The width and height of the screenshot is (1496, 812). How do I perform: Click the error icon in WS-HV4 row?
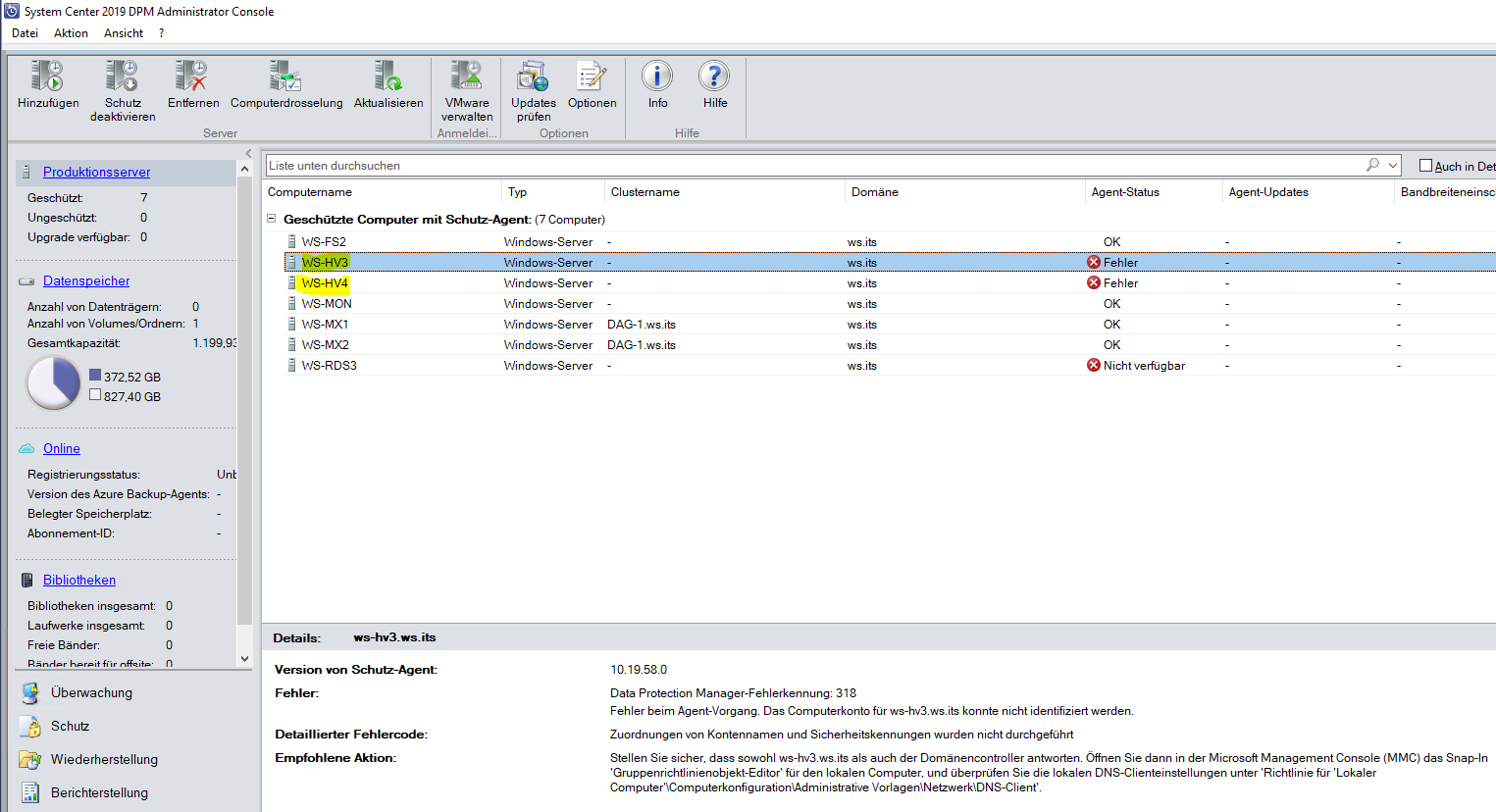click(1094, 282)
